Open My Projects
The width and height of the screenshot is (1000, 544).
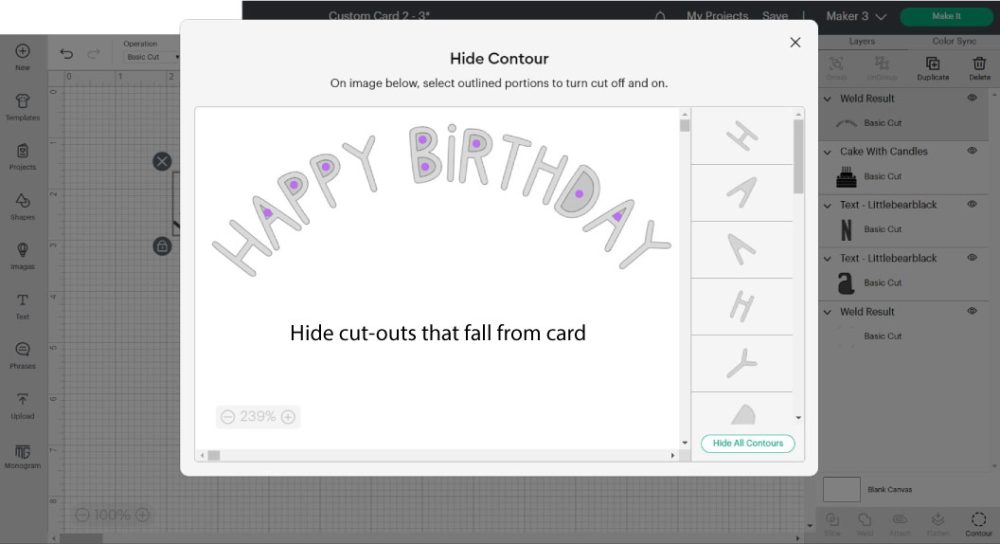717,16
